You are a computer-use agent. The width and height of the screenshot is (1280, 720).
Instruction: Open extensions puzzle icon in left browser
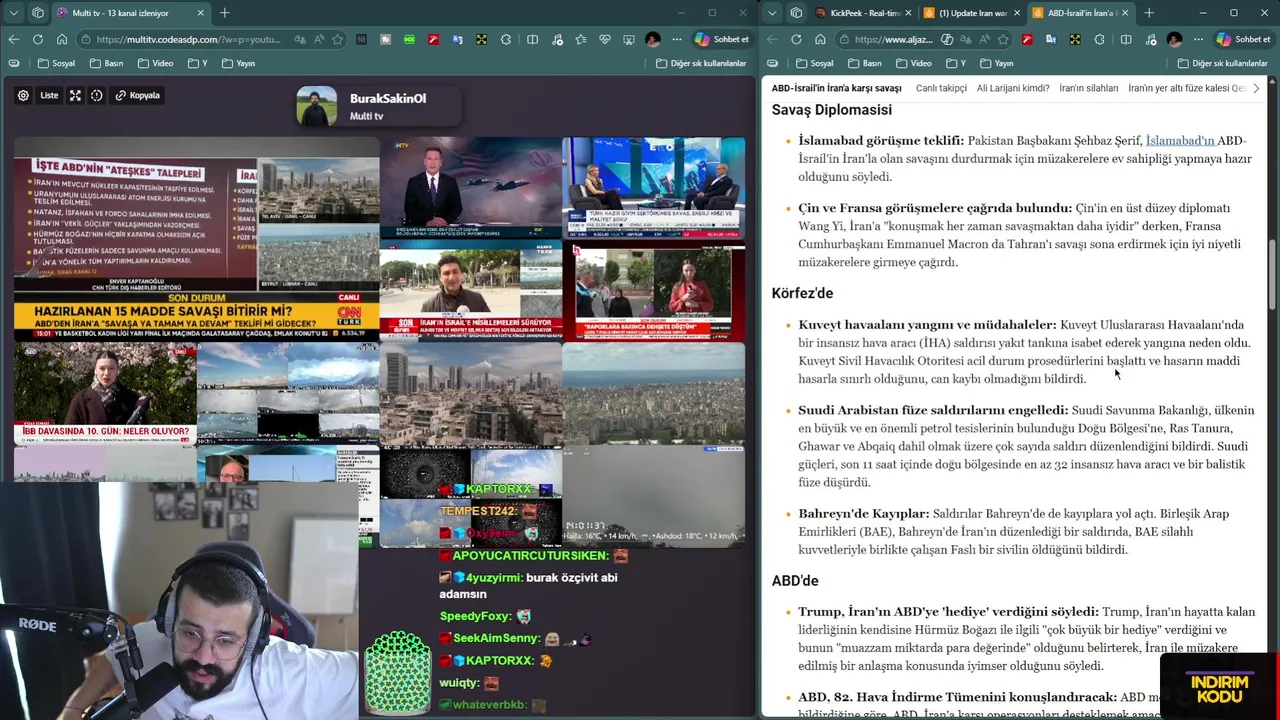(x=505, y=39)
